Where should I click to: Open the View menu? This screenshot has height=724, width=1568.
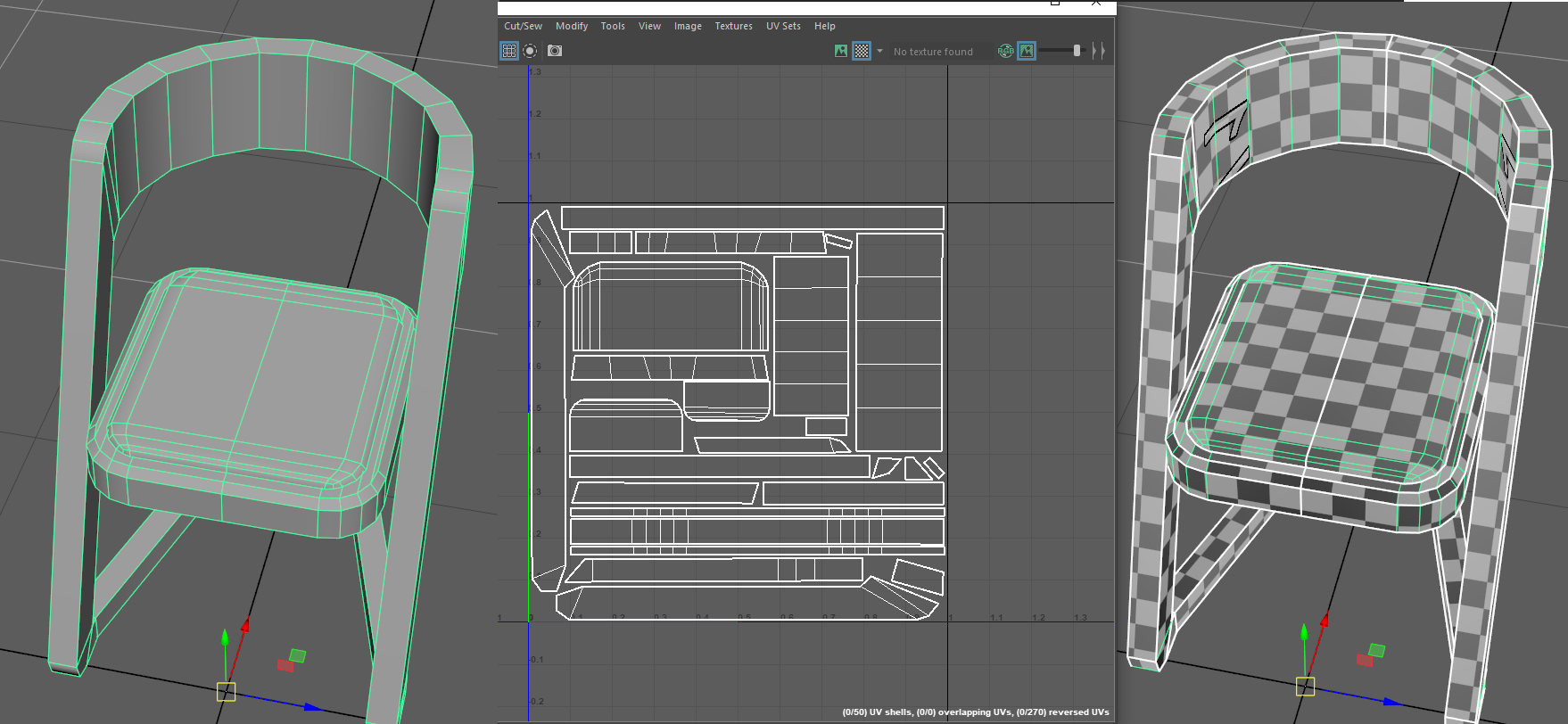coord(649,26)
